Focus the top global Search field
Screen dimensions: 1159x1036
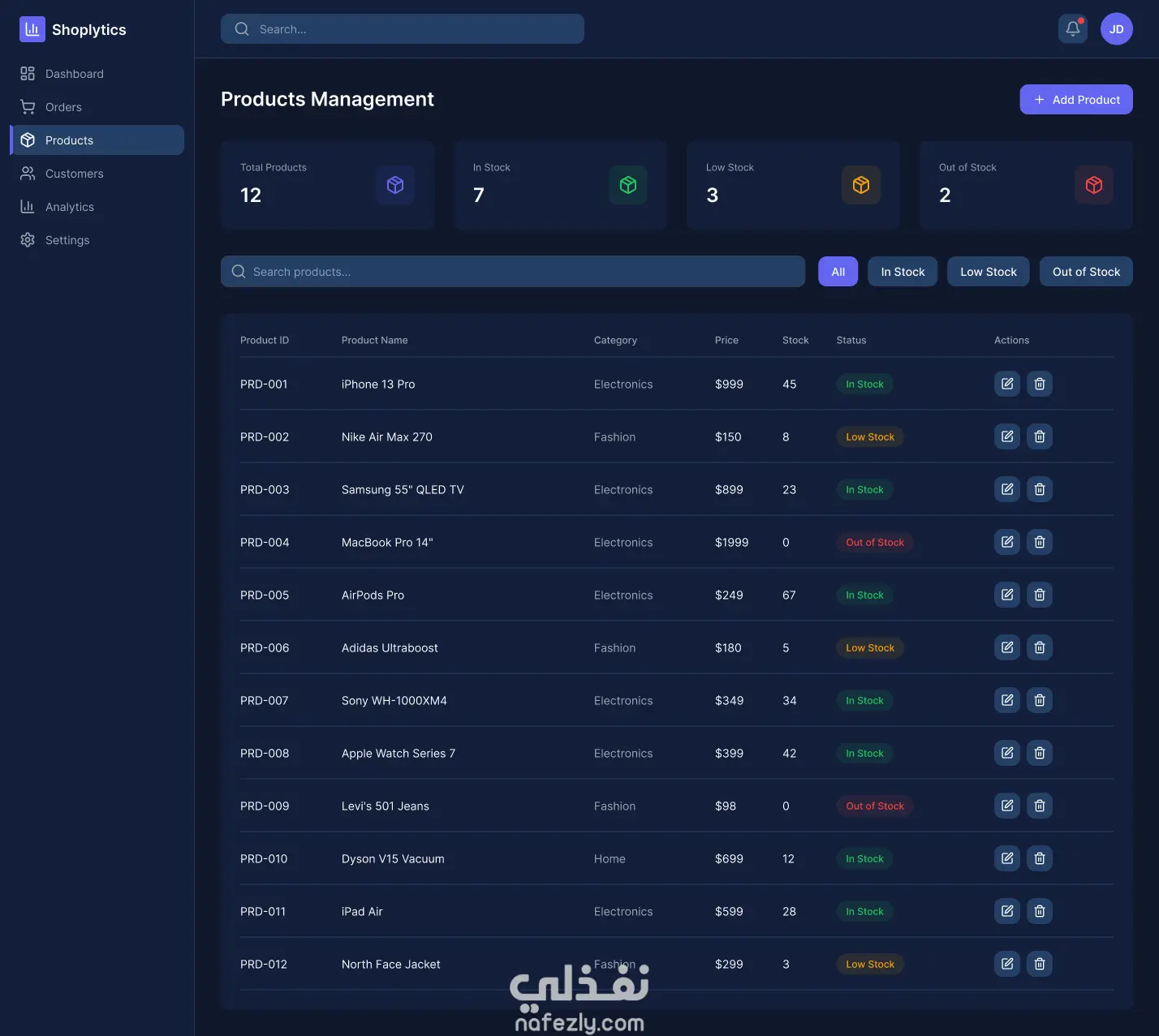click(403, 29)
